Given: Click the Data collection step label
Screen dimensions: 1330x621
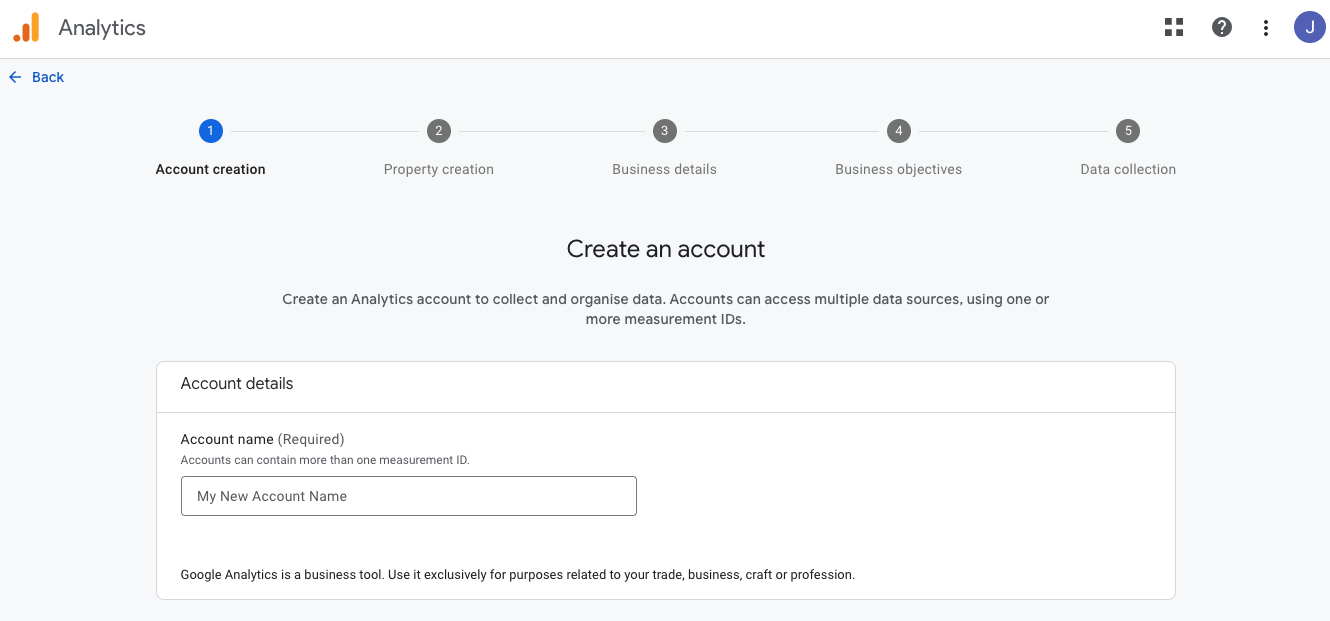Looking at the screenshot, I should pyautogui.click(x=1128, y=169).
